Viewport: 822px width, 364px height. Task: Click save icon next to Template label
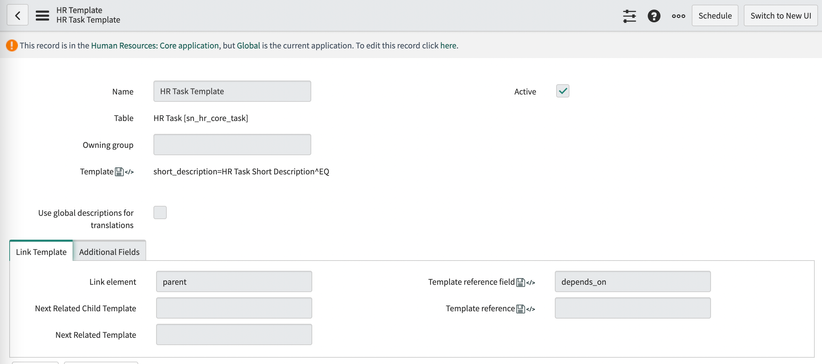pos(118,172)
